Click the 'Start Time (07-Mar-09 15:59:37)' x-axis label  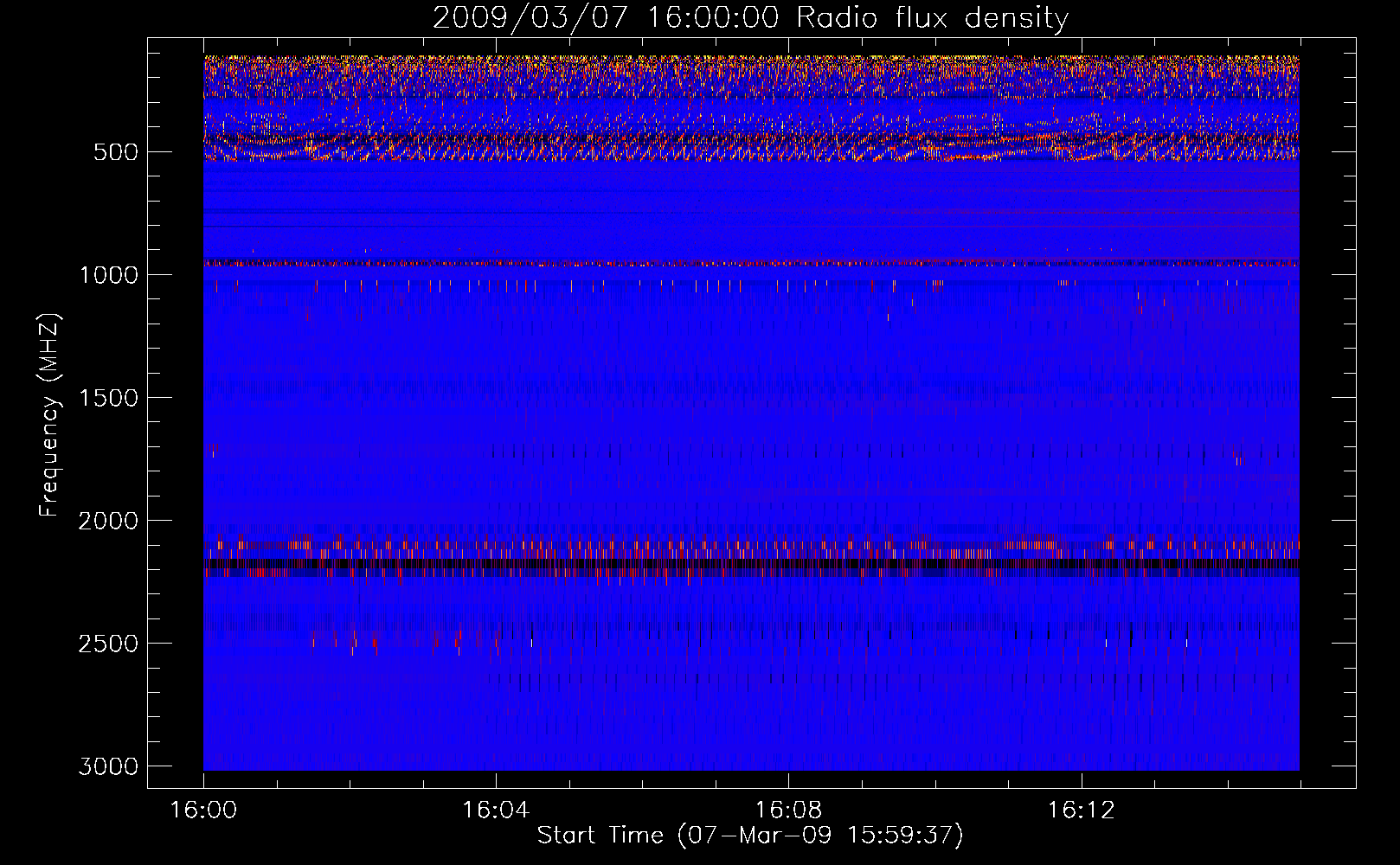point(750,836)
